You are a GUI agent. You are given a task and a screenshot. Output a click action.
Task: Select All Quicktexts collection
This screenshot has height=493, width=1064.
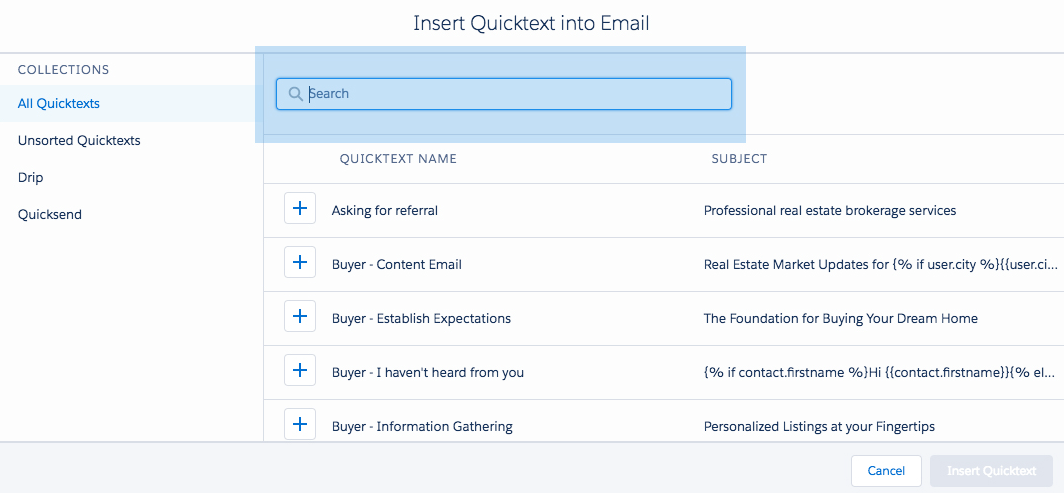59,103
